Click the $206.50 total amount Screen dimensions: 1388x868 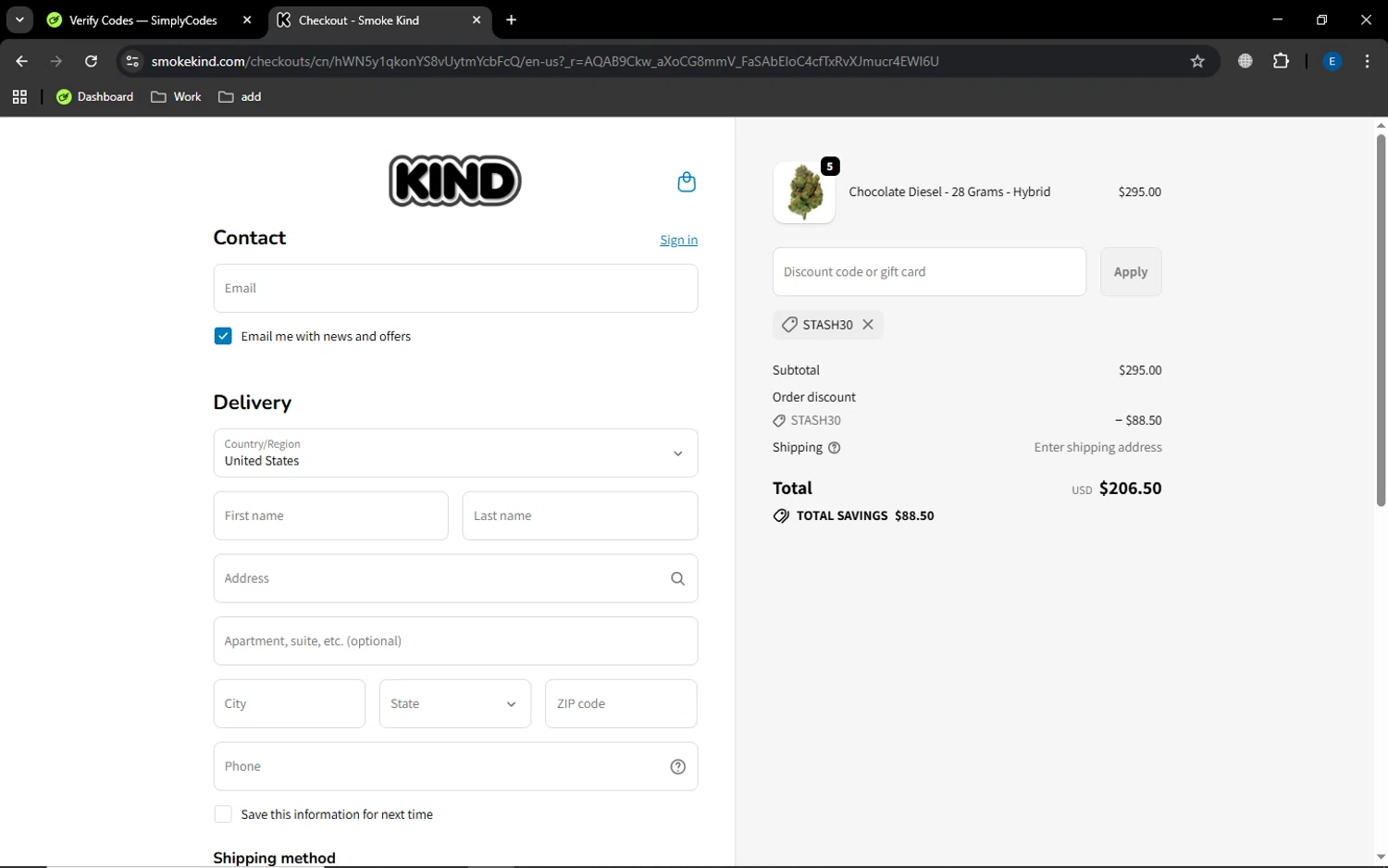click(x=1130, y=489)
